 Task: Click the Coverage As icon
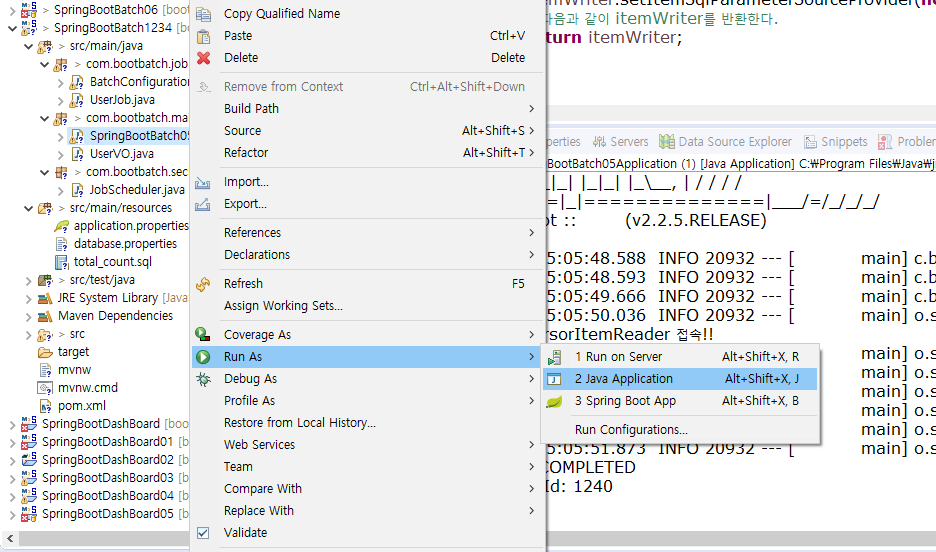point(203,335)
